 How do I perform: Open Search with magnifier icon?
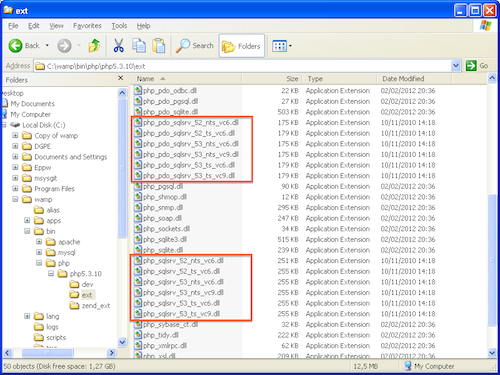(183, 46)
